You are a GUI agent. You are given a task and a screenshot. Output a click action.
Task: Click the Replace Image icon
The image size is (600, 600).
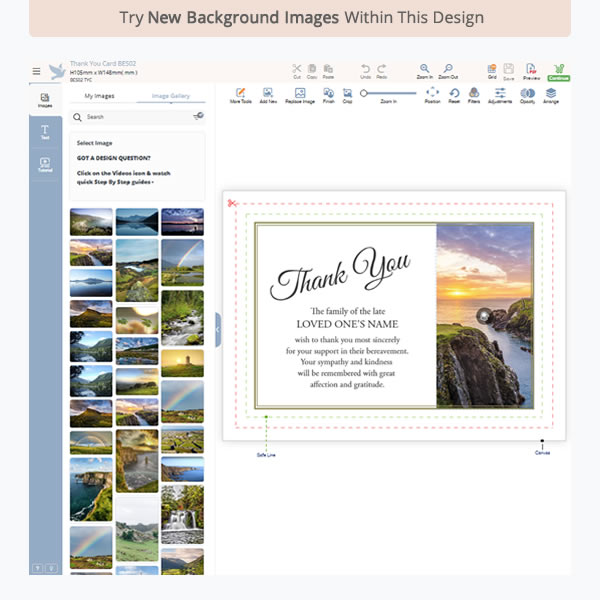300,95
